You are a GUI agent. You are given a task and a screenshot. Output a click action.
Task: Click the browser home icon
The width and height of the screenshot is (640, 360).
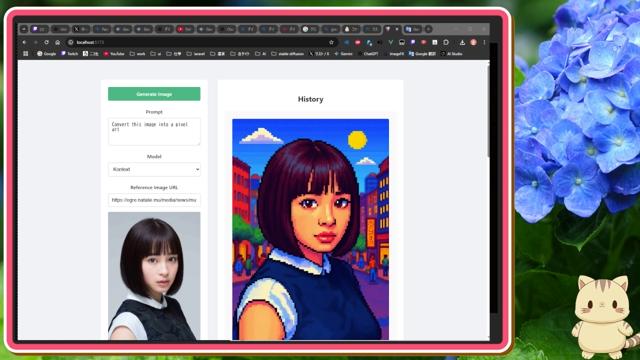coord(58,42)
